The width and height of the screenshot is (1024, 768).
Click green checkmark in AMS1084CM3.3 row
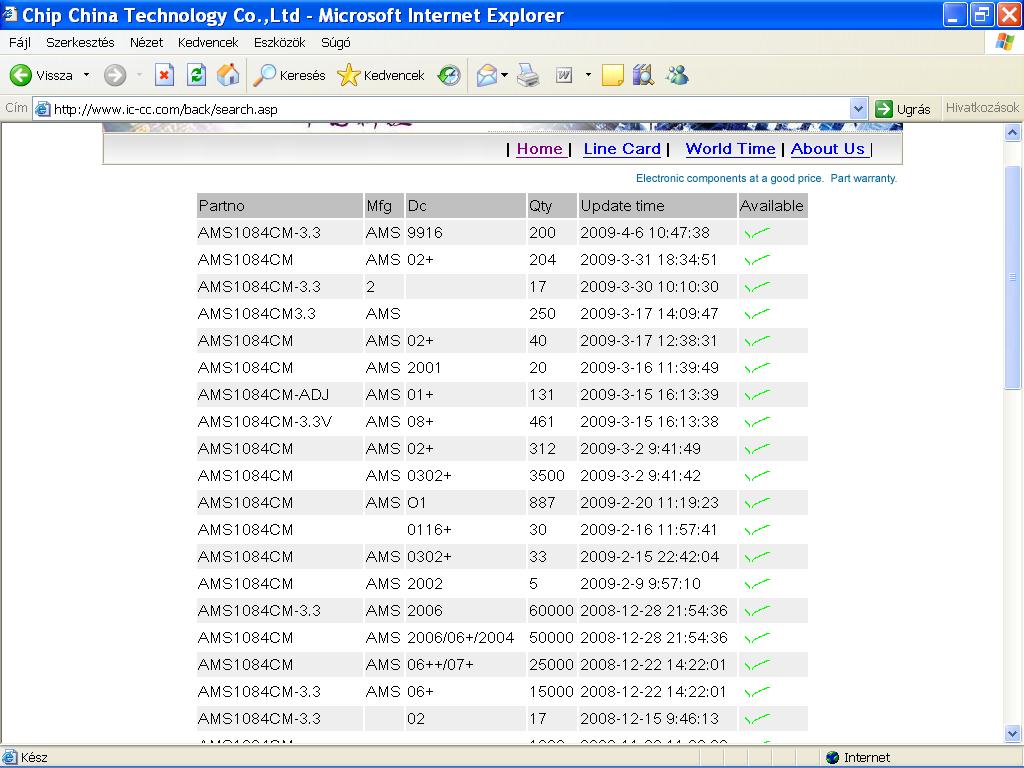[x=757, y=313]
